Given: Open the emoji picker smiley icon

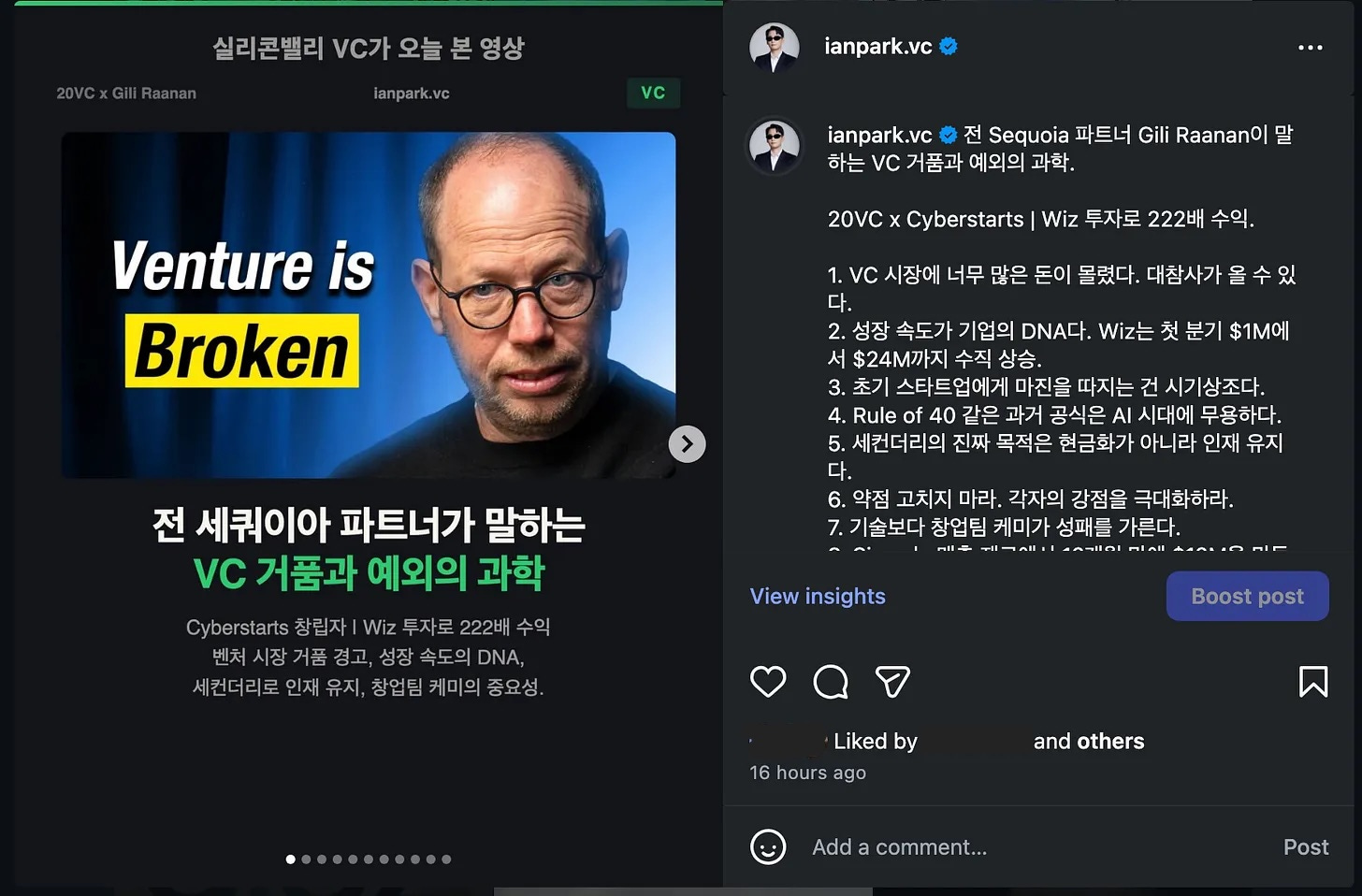Looking at the screenshot, I should (x=768, y=847).
